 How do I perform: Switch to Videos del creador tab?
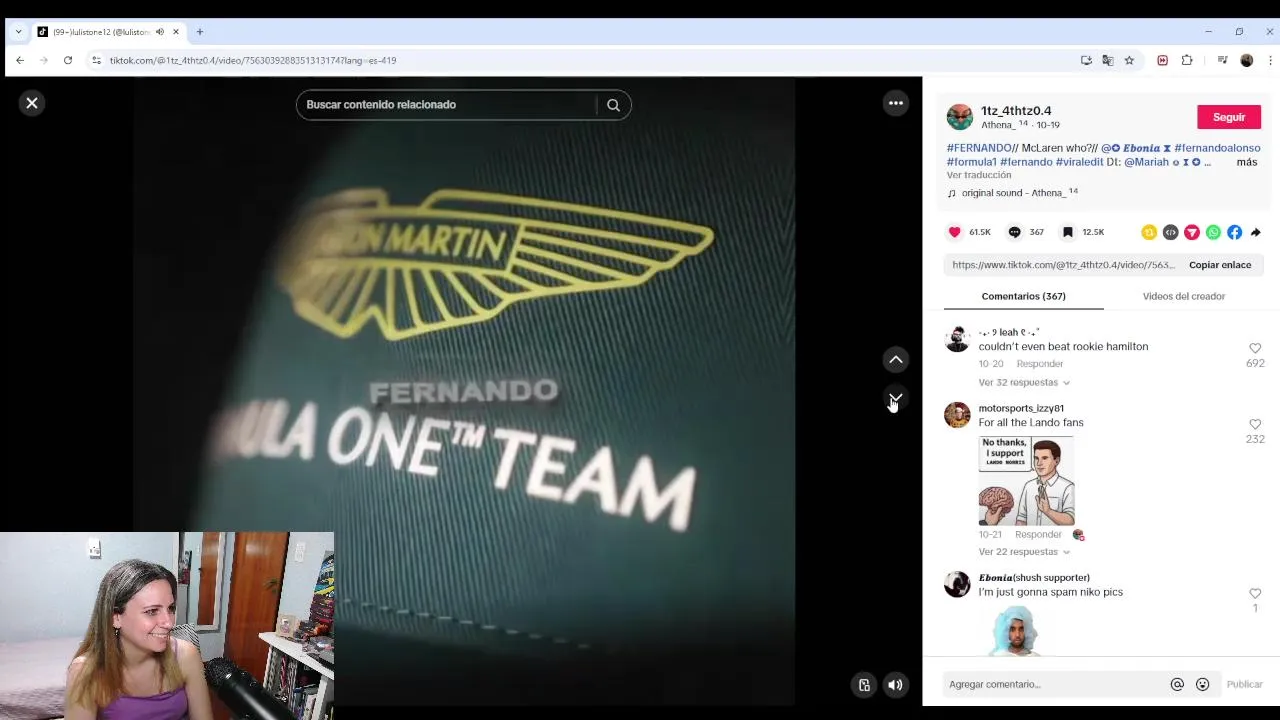(x=1183, y=296)
